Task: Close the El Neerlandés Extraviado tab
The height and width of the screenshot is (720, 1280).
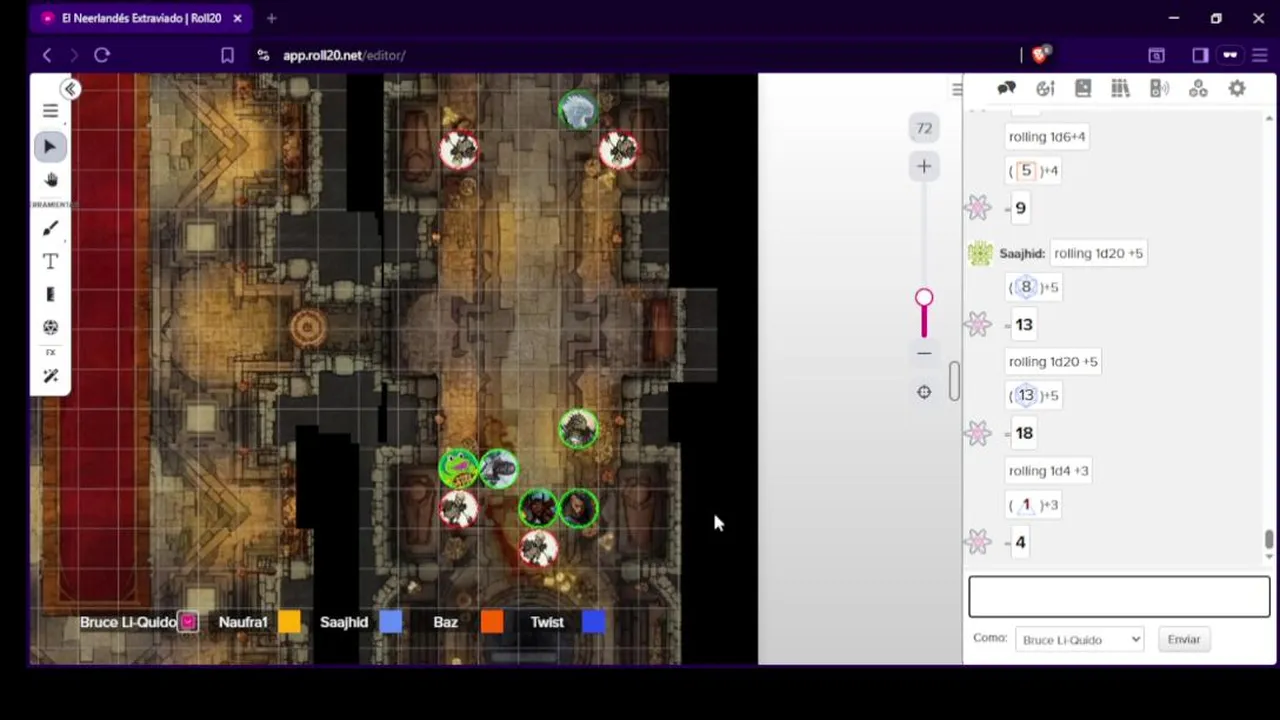Action: [x=237, y=18]
